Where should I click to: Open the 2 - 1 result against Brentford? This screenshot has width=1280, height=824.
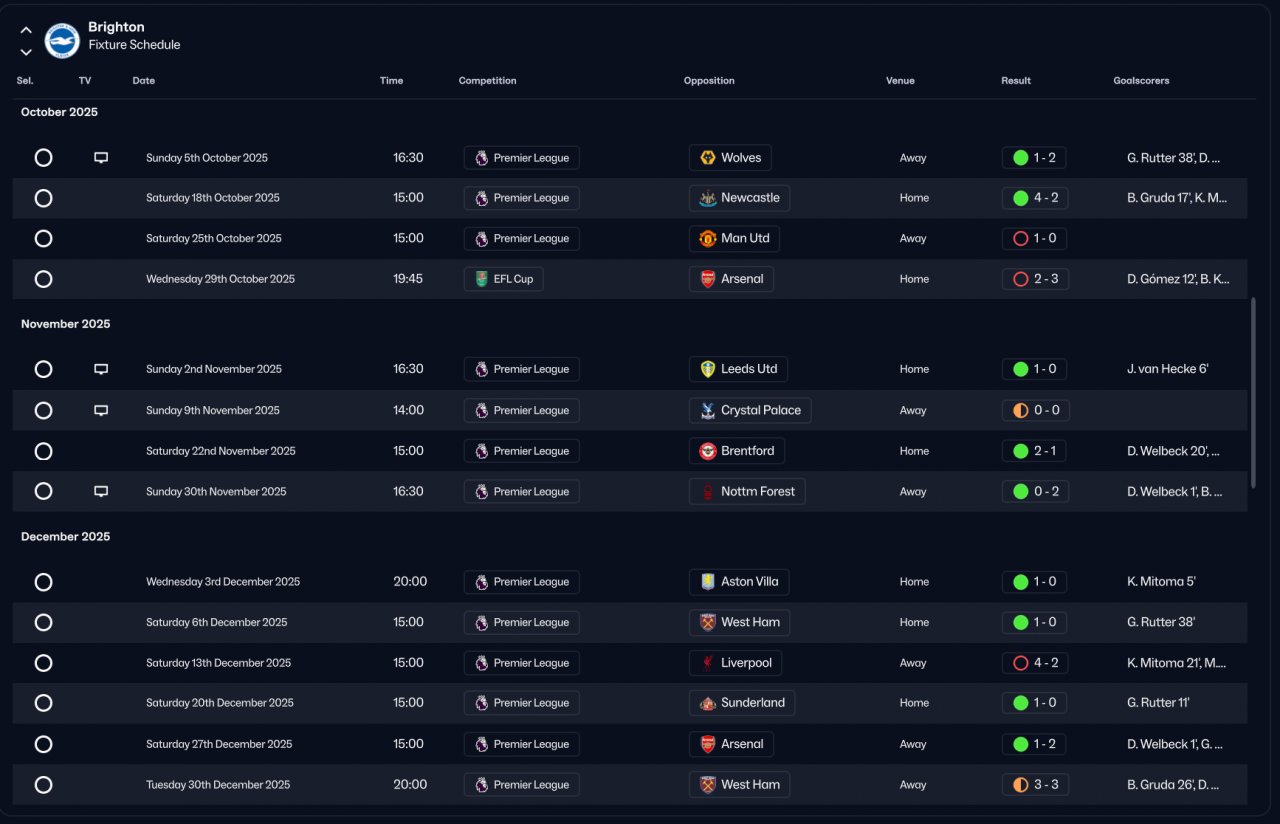1034,451
